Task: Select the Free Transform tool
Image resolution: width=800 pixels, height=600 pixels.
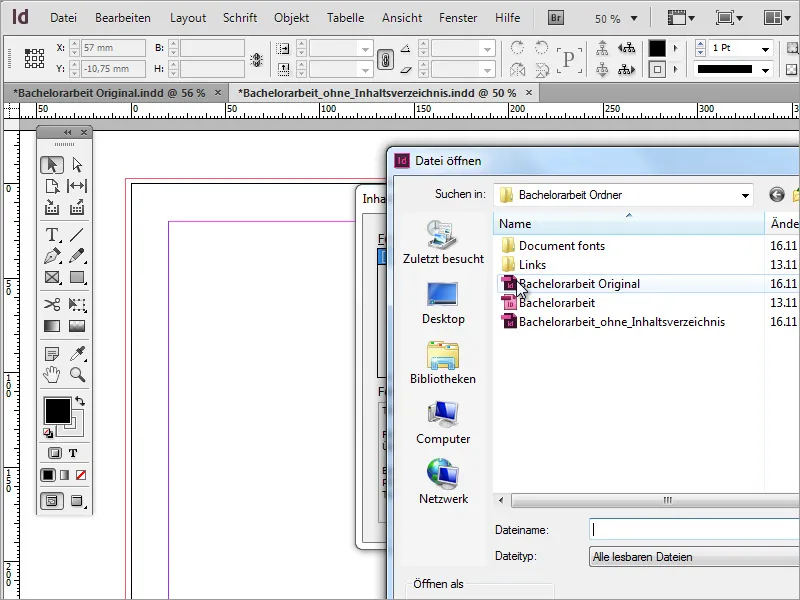Action: click(x=77, y=305)
